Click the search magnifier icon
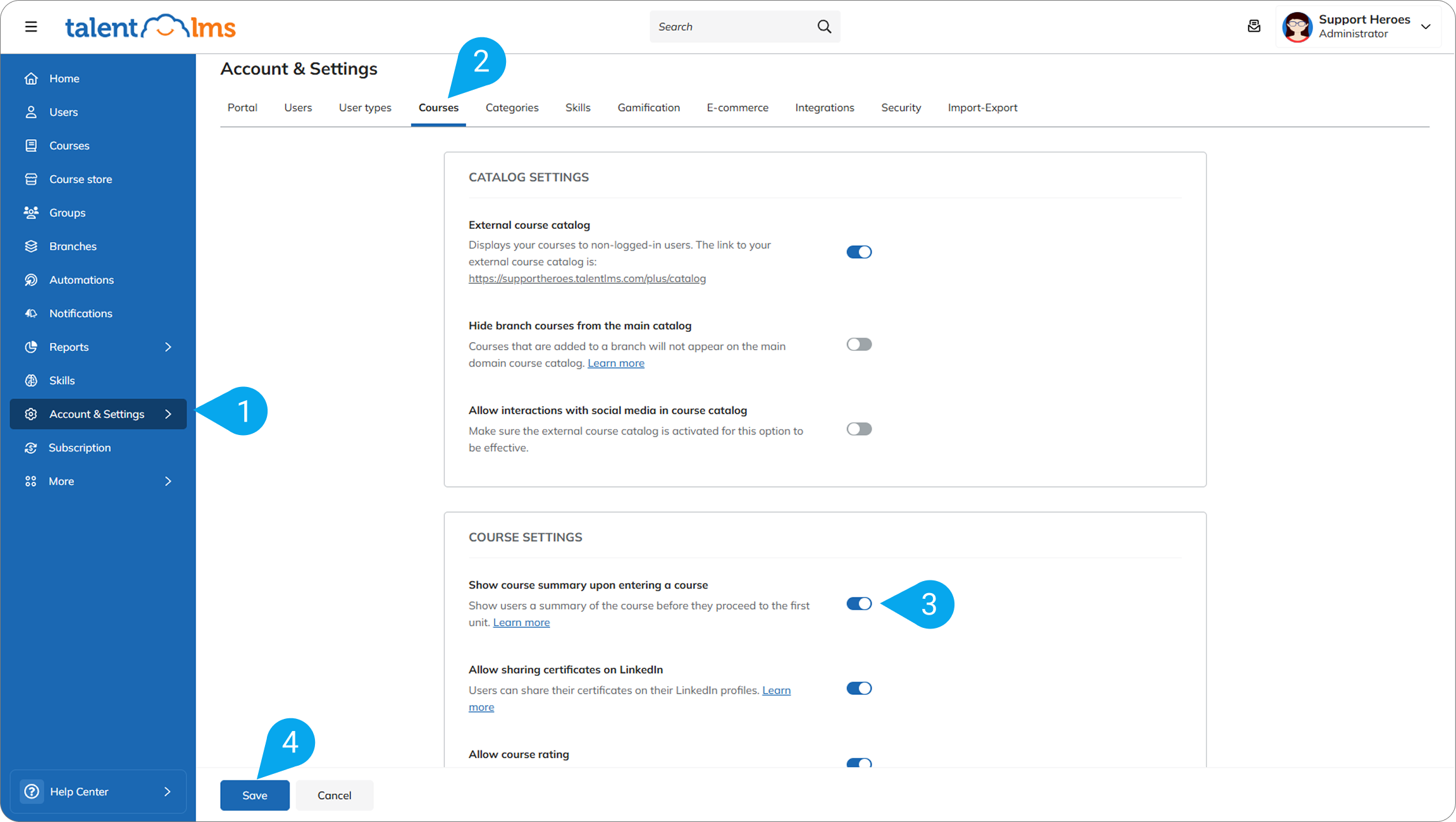 824,27
